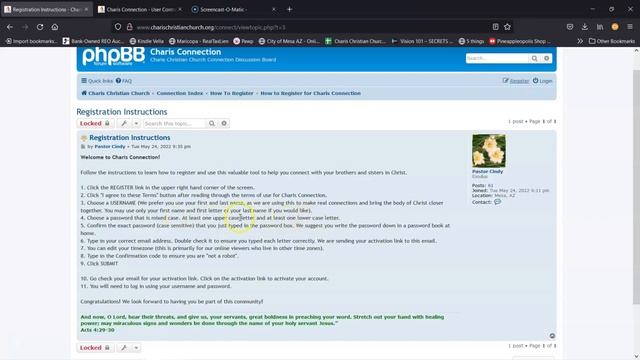Click the contact speech bubble for Pastor Cindy
640x360 pixels.
497,202
